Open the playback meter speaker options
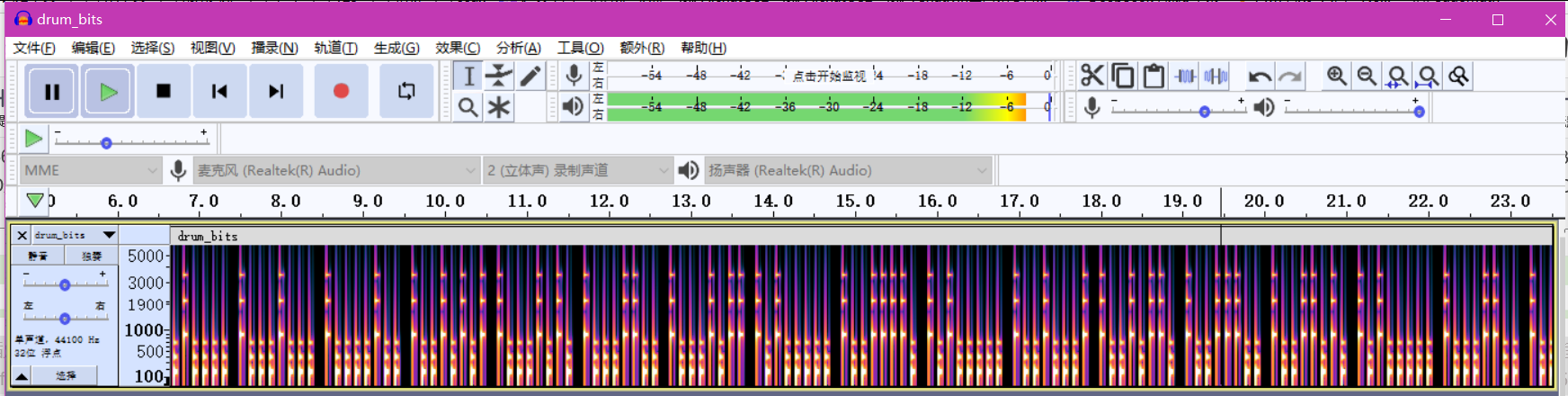The image size is (1568, 396). 574,107
